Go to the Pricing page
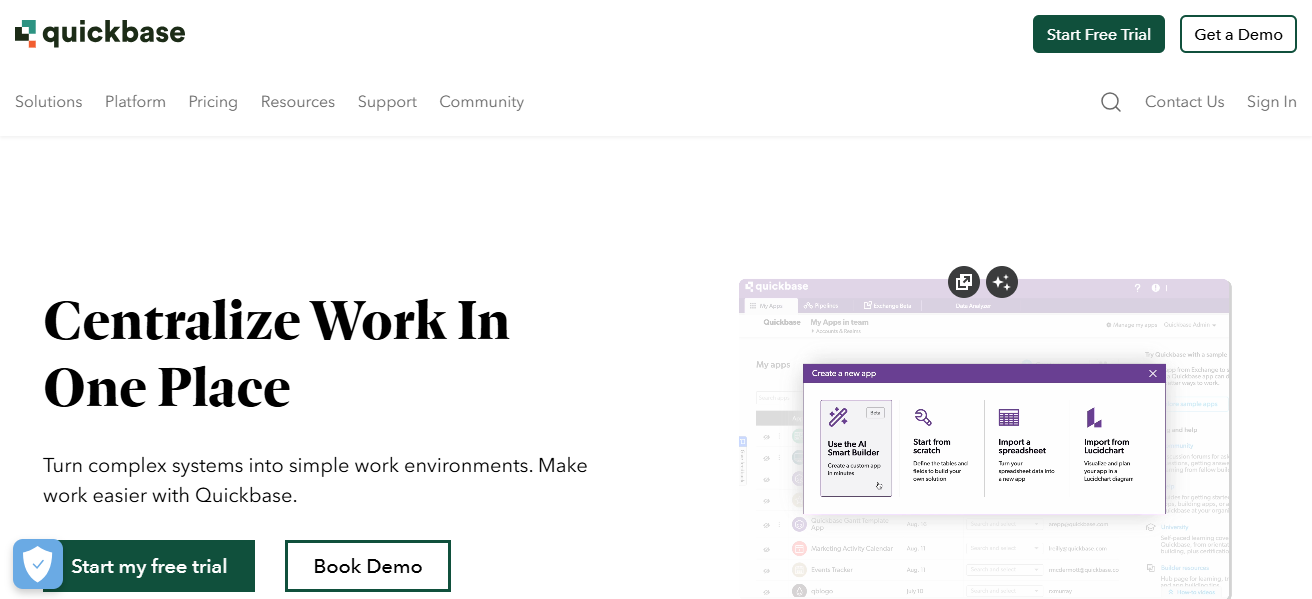This screenshot has width=1312, height=599. [x=213, y=102]
